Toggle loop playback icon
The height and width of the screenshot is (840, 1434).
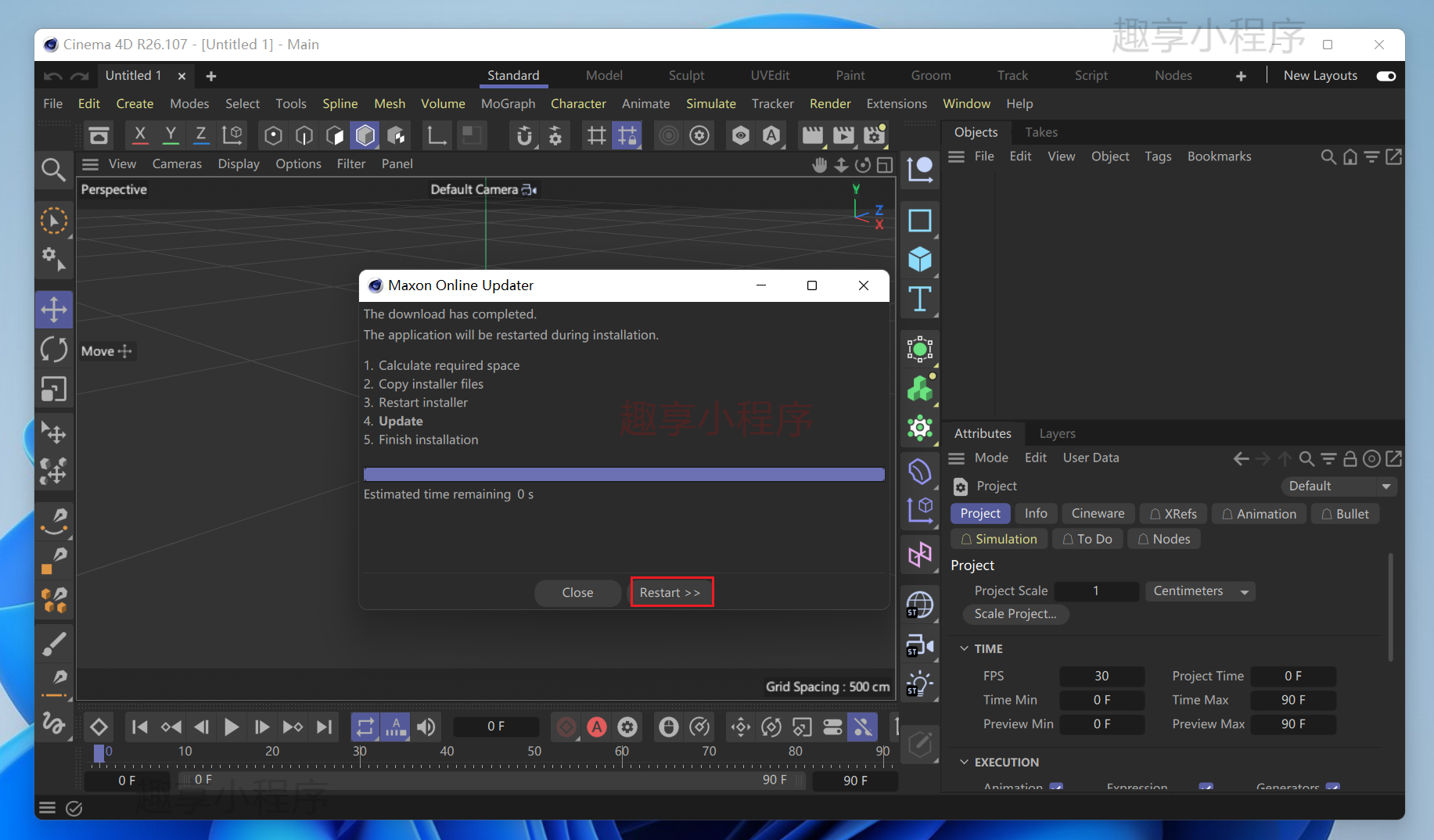(x=365, y=727)
